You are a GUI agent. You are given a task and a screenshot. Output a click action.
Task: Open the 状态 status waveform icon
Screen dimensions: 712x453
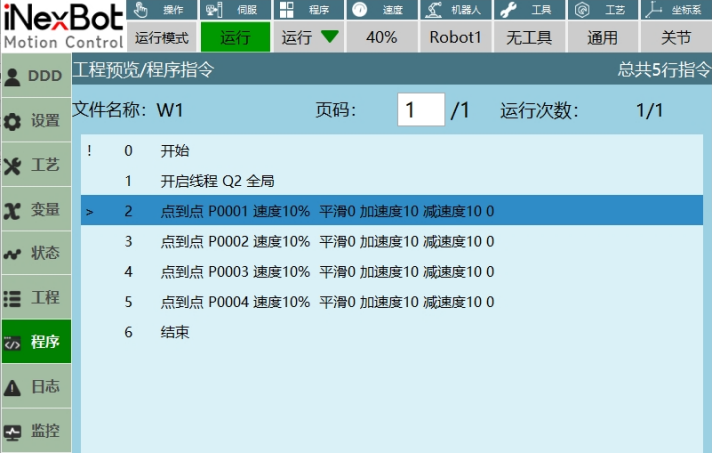click(x=14, y=254)
